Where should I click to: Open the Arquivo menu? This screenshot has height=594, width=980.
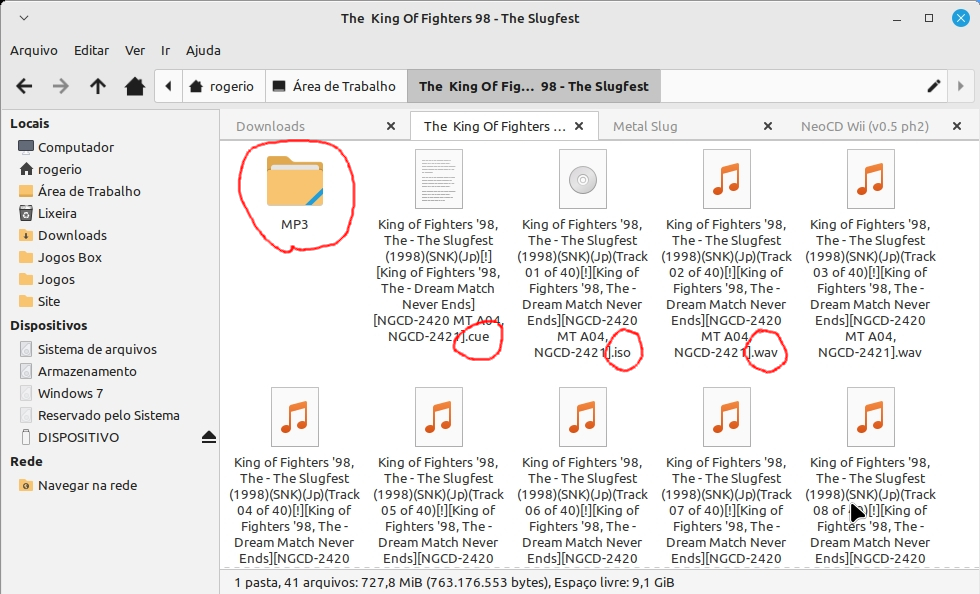pos(34,50)
